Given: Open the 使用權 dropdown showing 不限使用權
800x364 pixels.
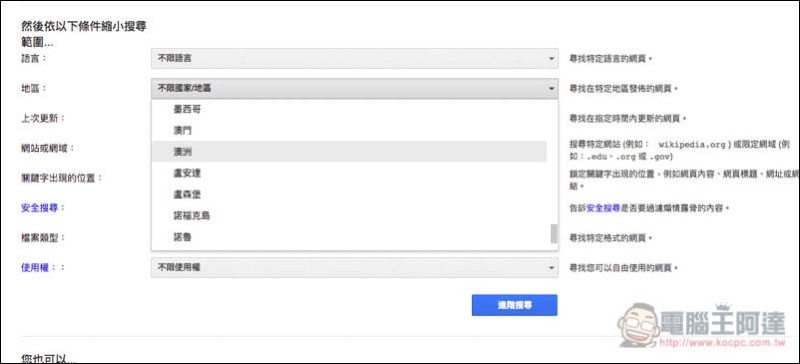Looking at the screenshot, I should point(355,267).
